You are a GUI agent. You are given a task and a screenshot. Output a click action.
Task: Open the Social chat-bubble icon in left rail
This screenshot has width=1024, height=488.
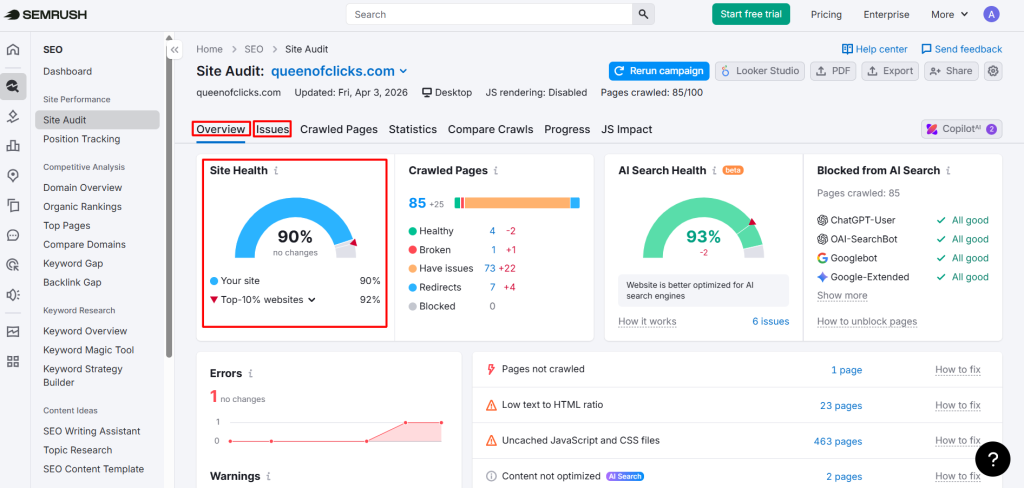tap(13, 235)
